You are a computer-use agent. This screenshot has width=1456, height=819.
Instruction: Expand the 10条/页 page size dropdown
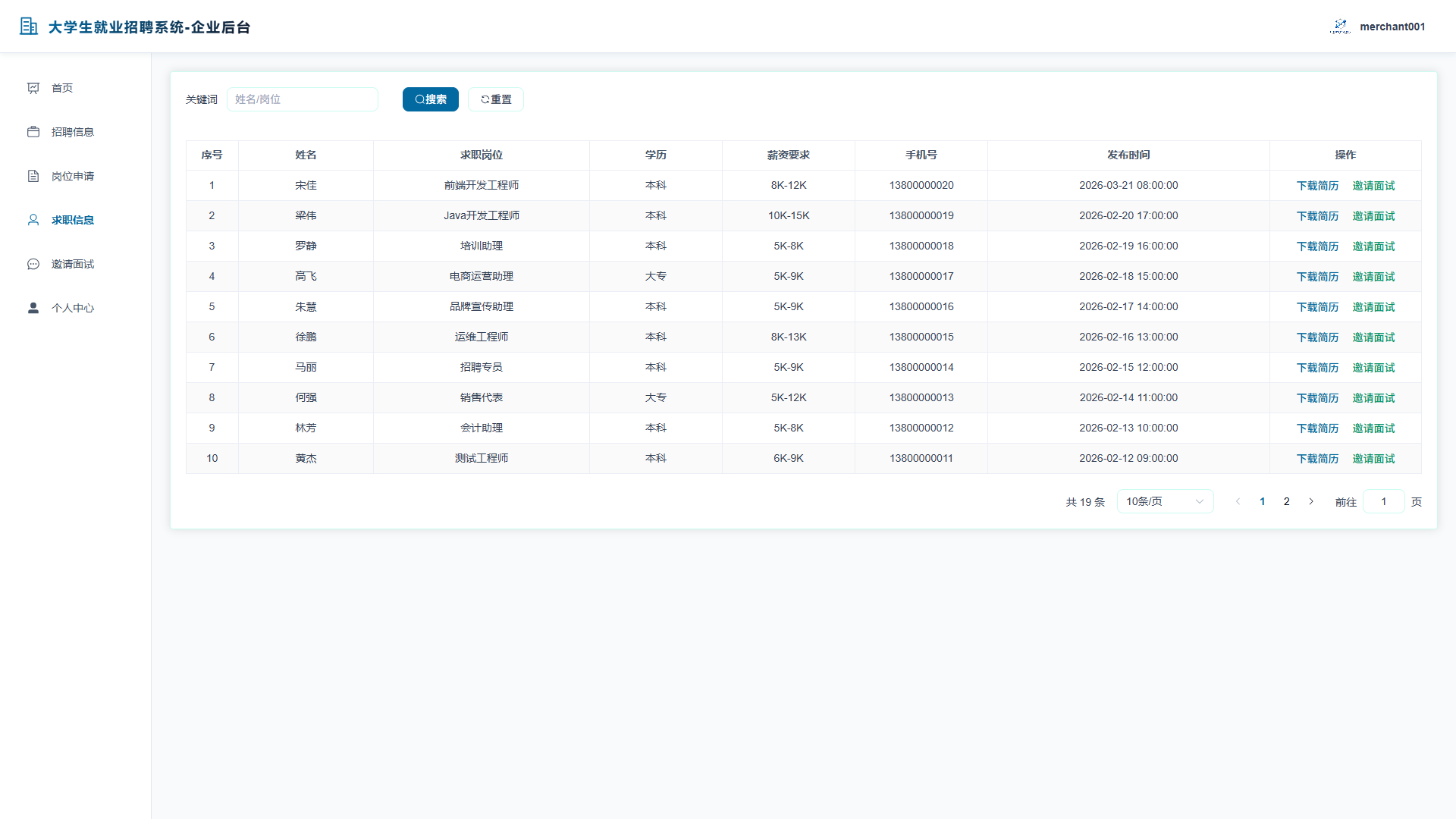tap(1165, 501)
